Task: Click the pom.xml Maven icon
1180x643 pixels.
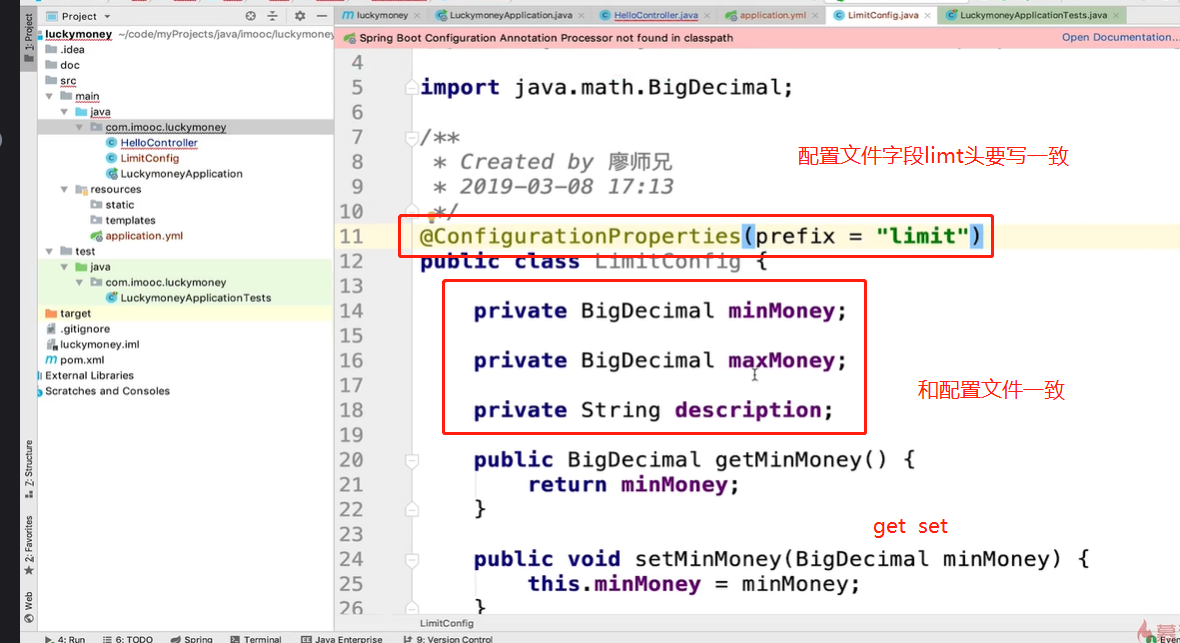Action: point(51,360)
